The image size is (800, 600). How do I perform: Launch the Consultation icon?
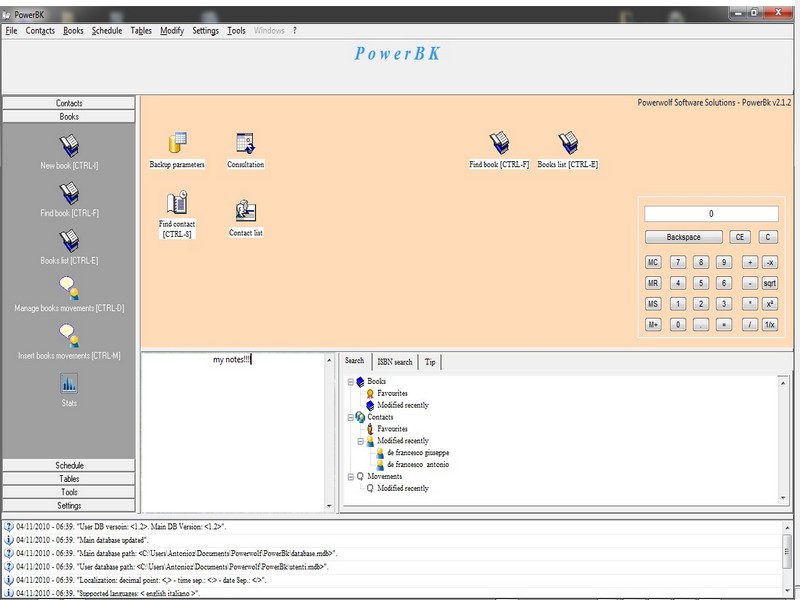pos(245,144)
